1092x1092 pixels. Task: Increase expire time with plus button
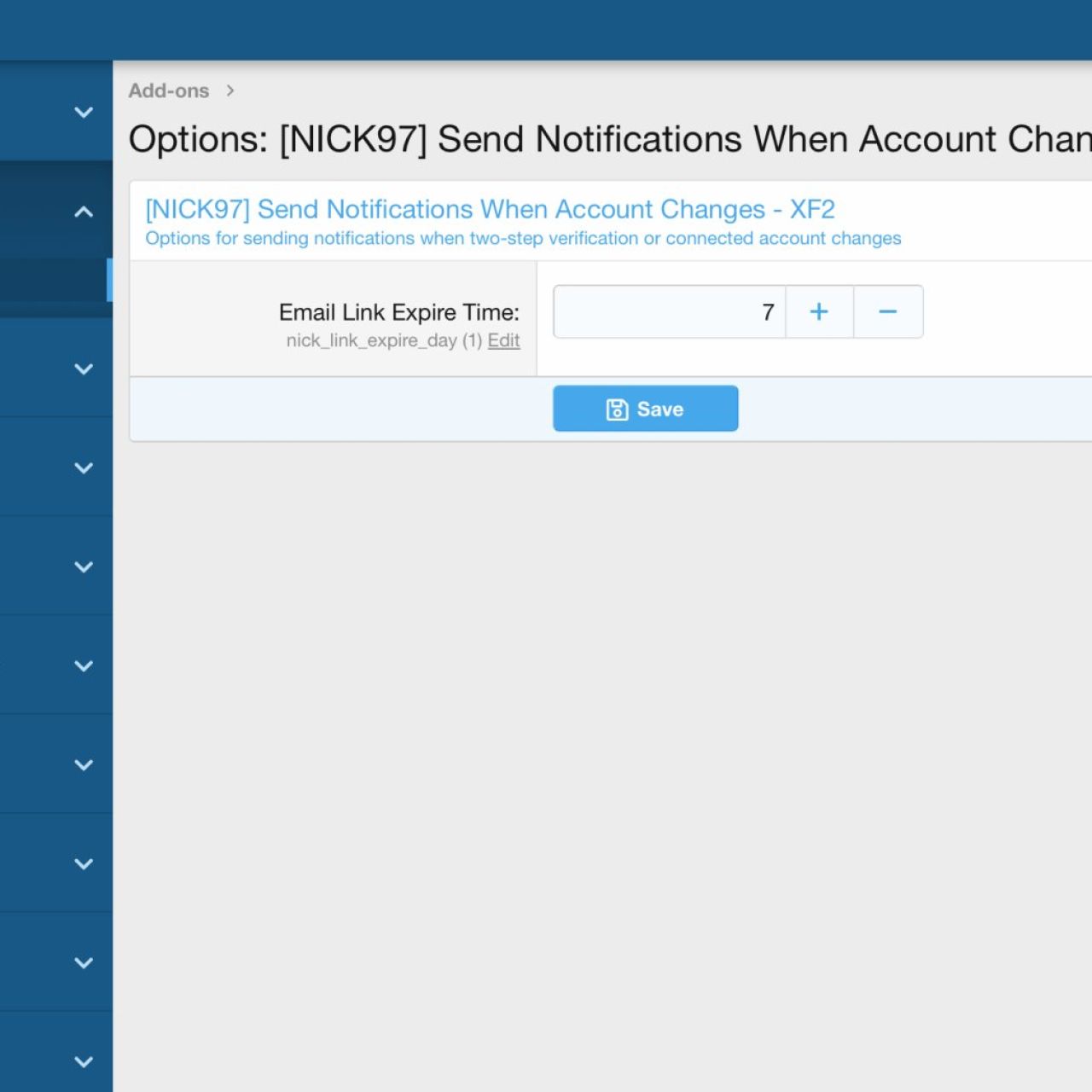coord(819,312)
